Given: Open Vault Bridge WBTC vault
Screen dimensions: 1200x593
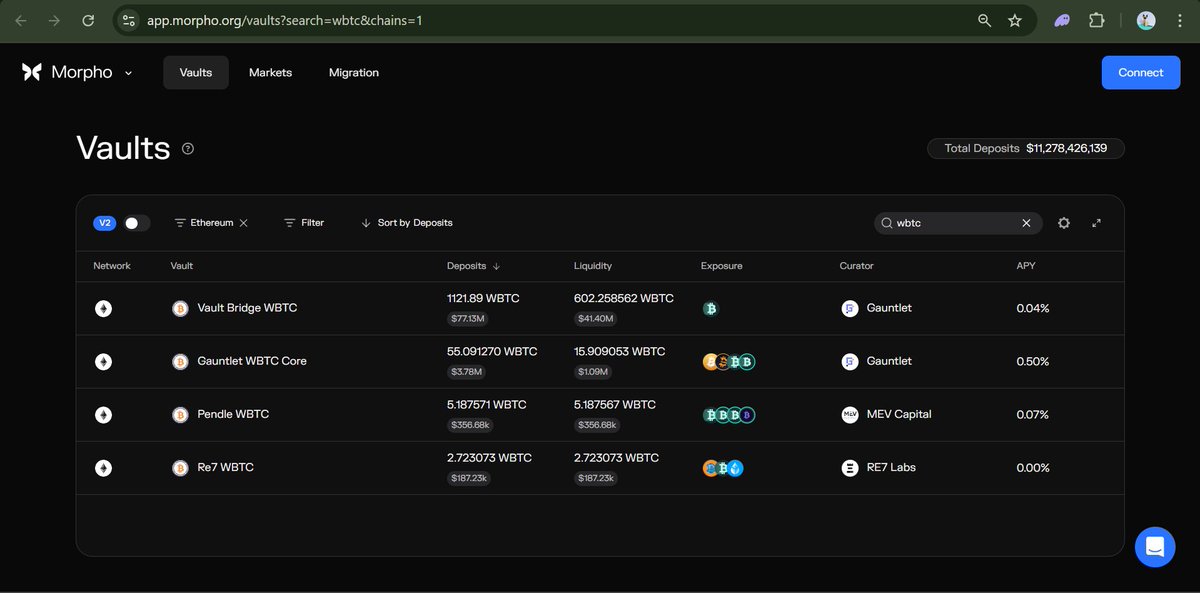Looking at the screenshot, I should (x=600, y=308).
